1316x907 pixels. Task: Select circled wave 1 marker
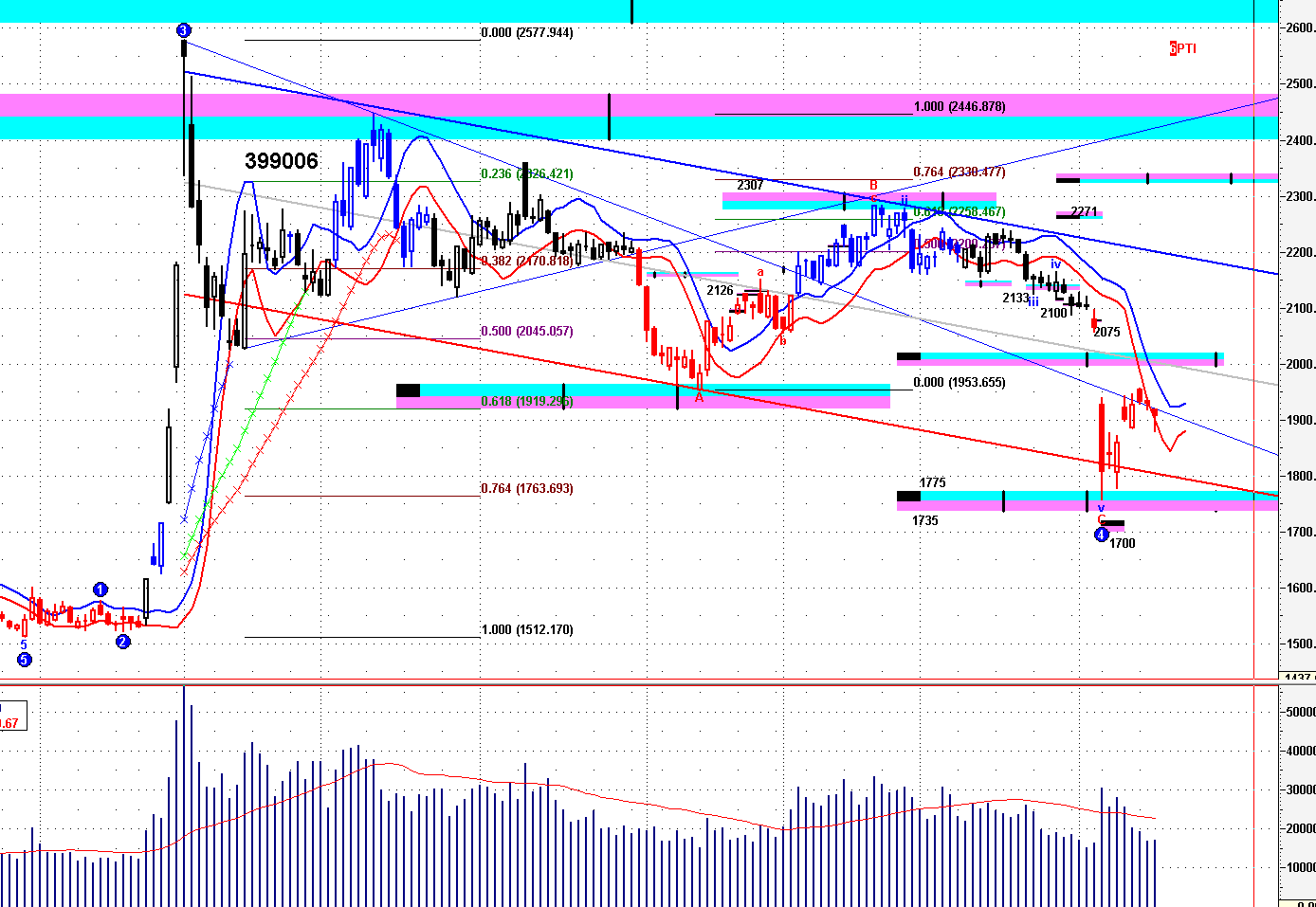click(101, 590)
